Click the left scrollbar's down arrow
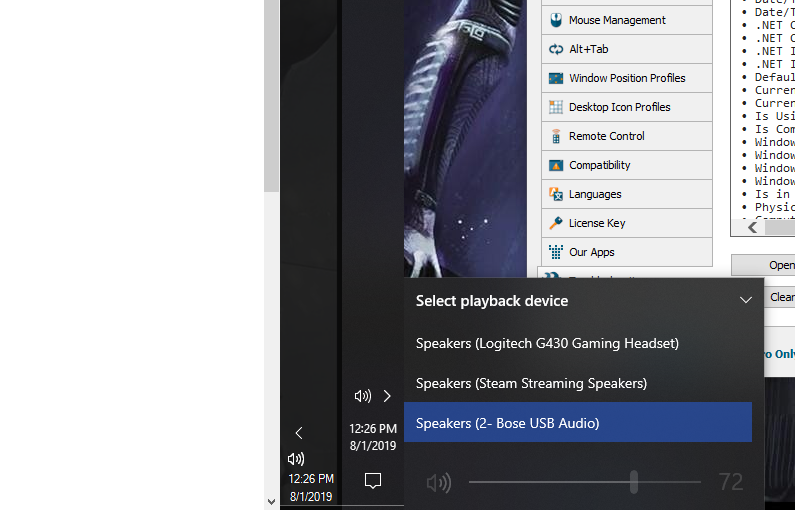This screenshot has height=514, width=795. coord(271,502)
